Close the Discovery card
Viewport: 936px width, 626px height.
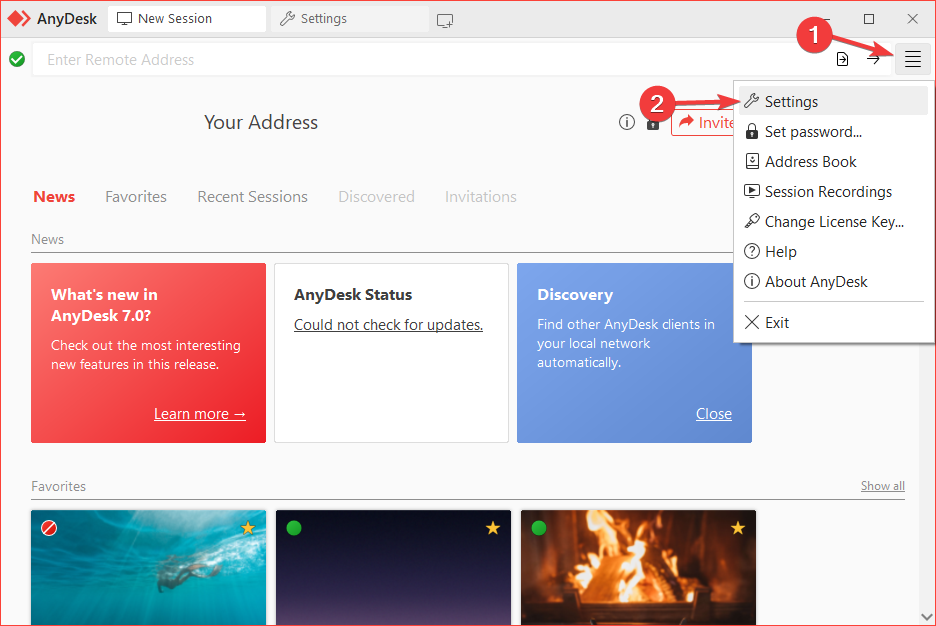(713, 414)
